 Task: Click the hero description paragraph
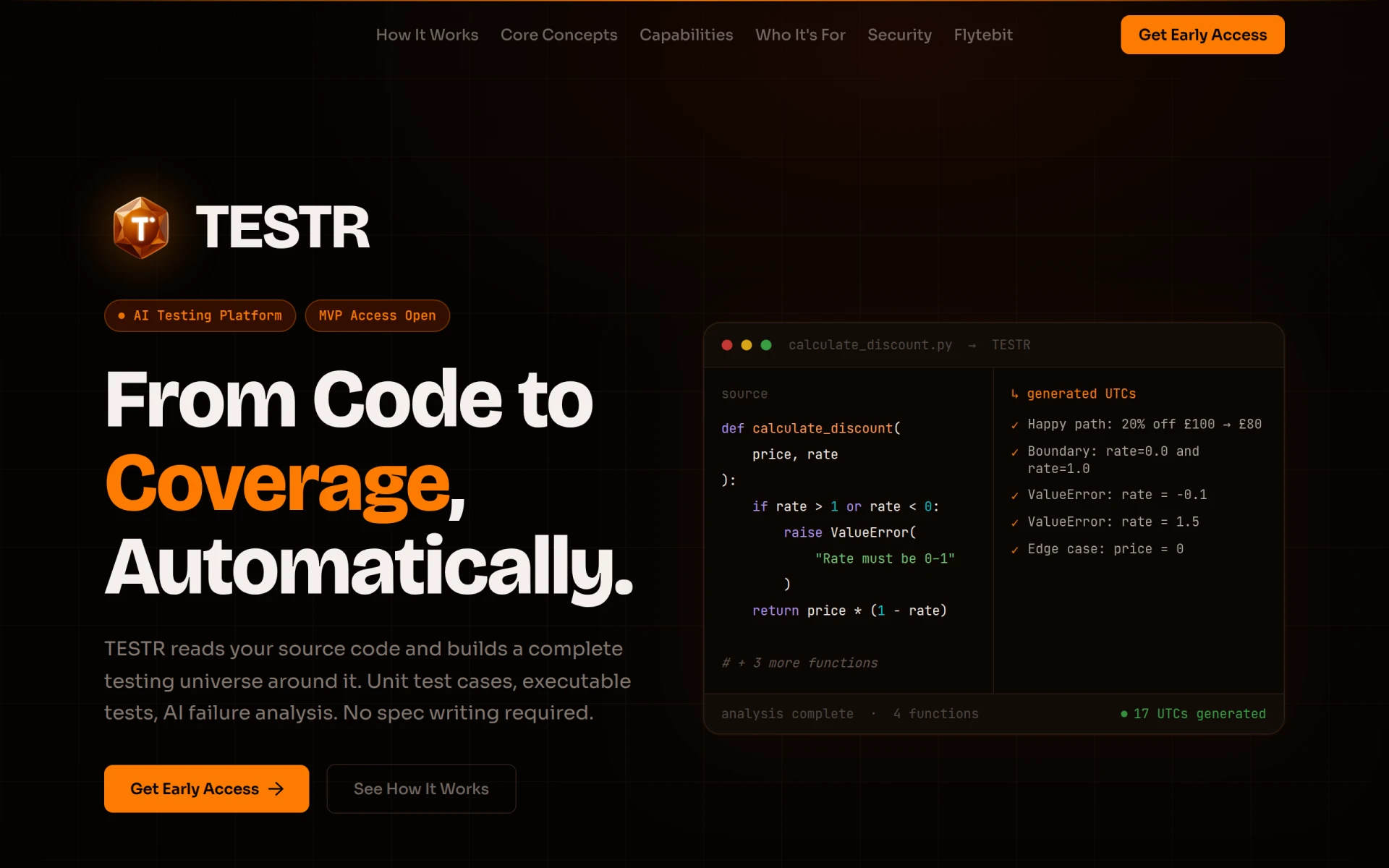pos(368,681)
